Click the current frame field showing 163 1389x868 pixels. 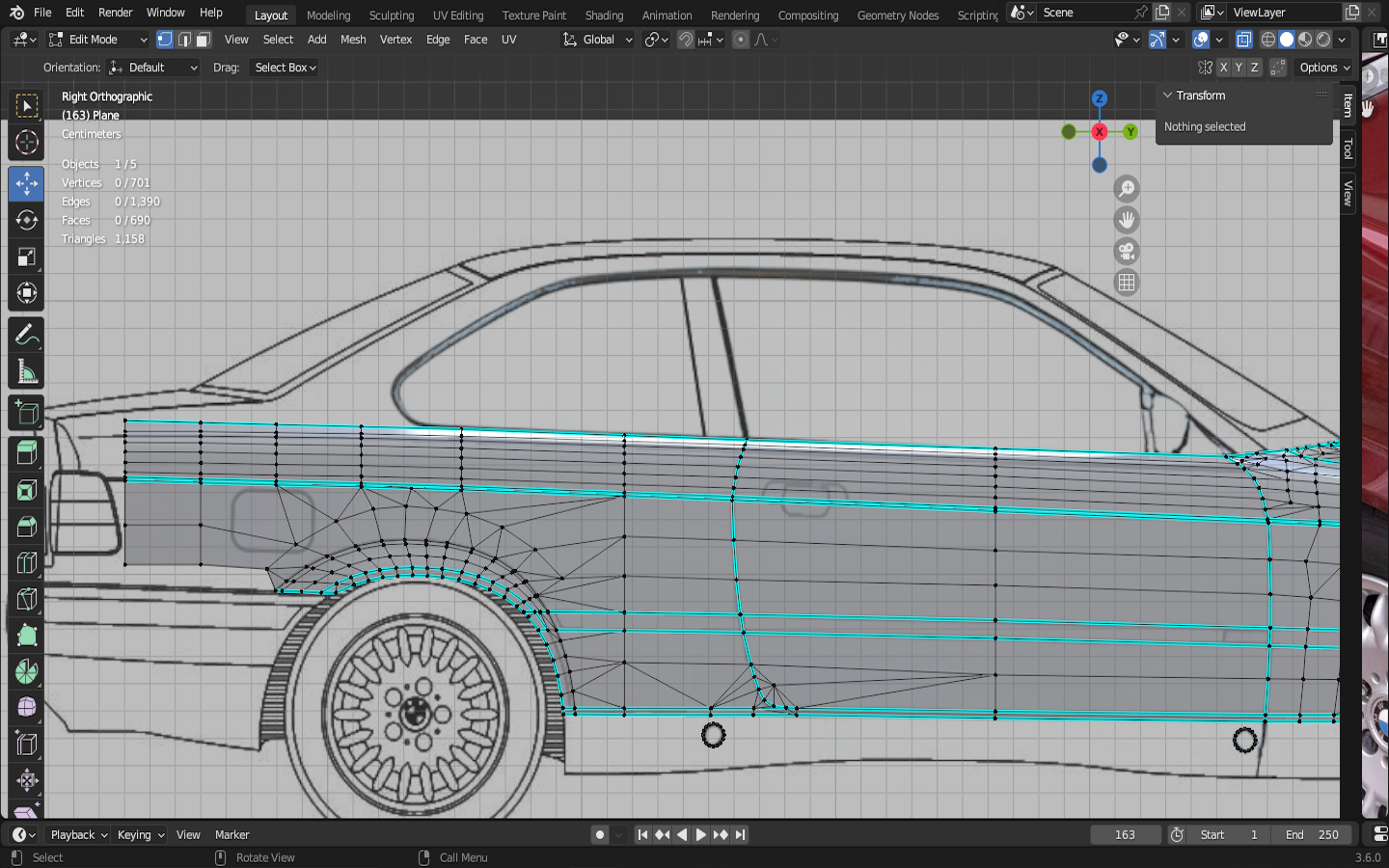(x=1125, y=835)
